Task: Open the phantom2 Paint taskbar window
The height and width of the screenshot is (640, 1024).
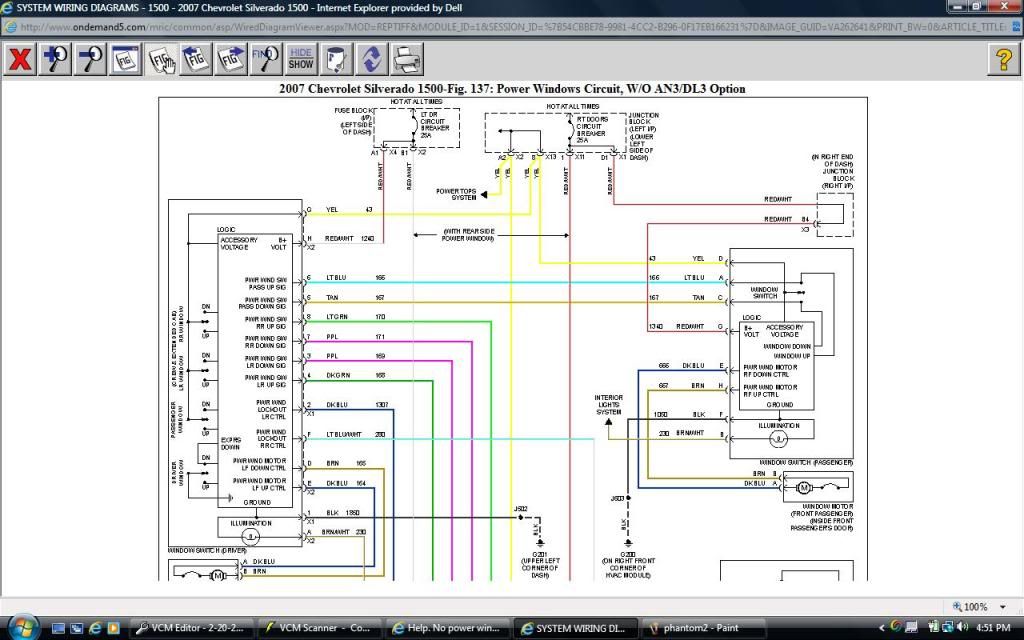Action: tap(699, 628)
